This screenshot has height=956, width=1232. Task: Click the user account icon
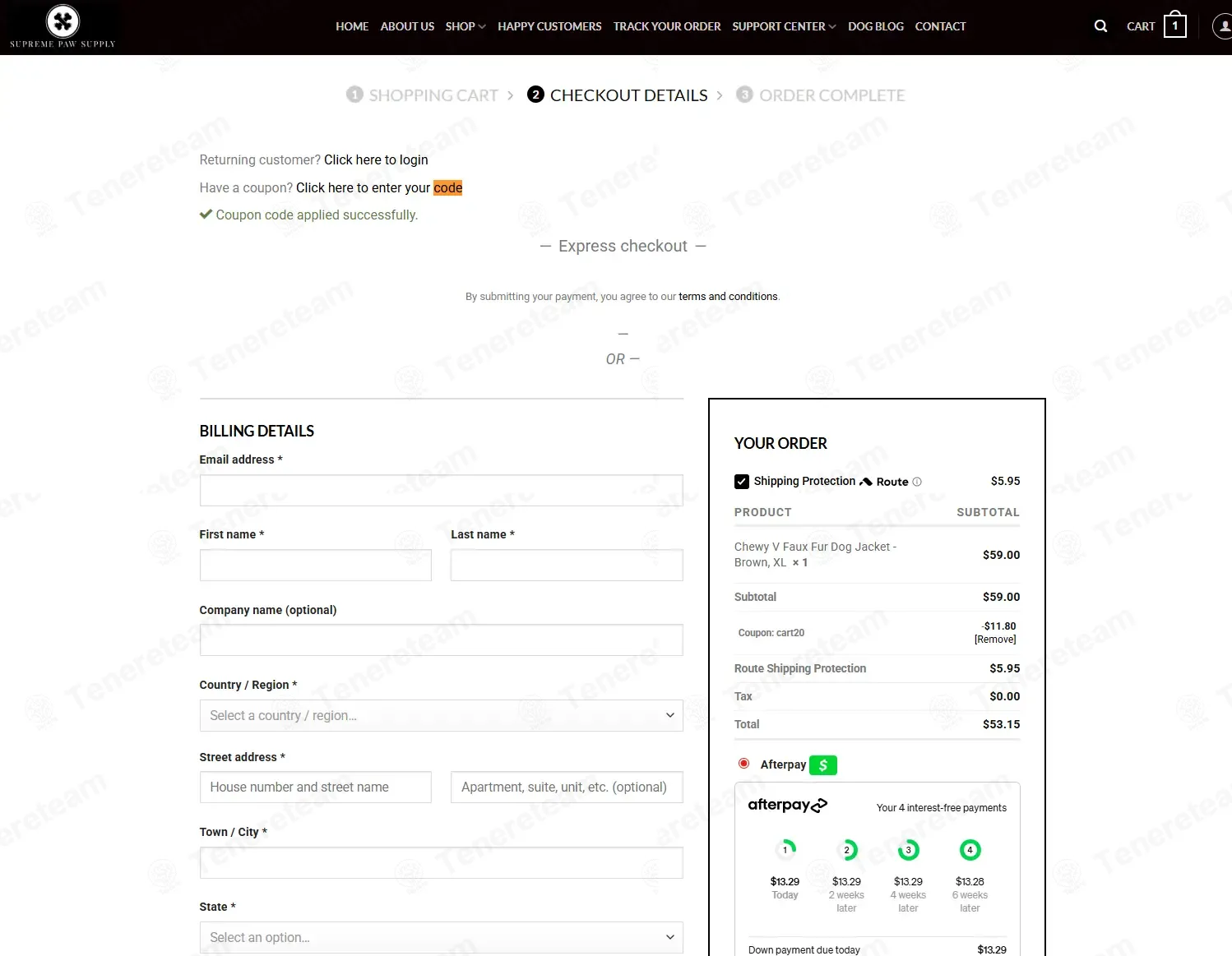point(1223,26)
